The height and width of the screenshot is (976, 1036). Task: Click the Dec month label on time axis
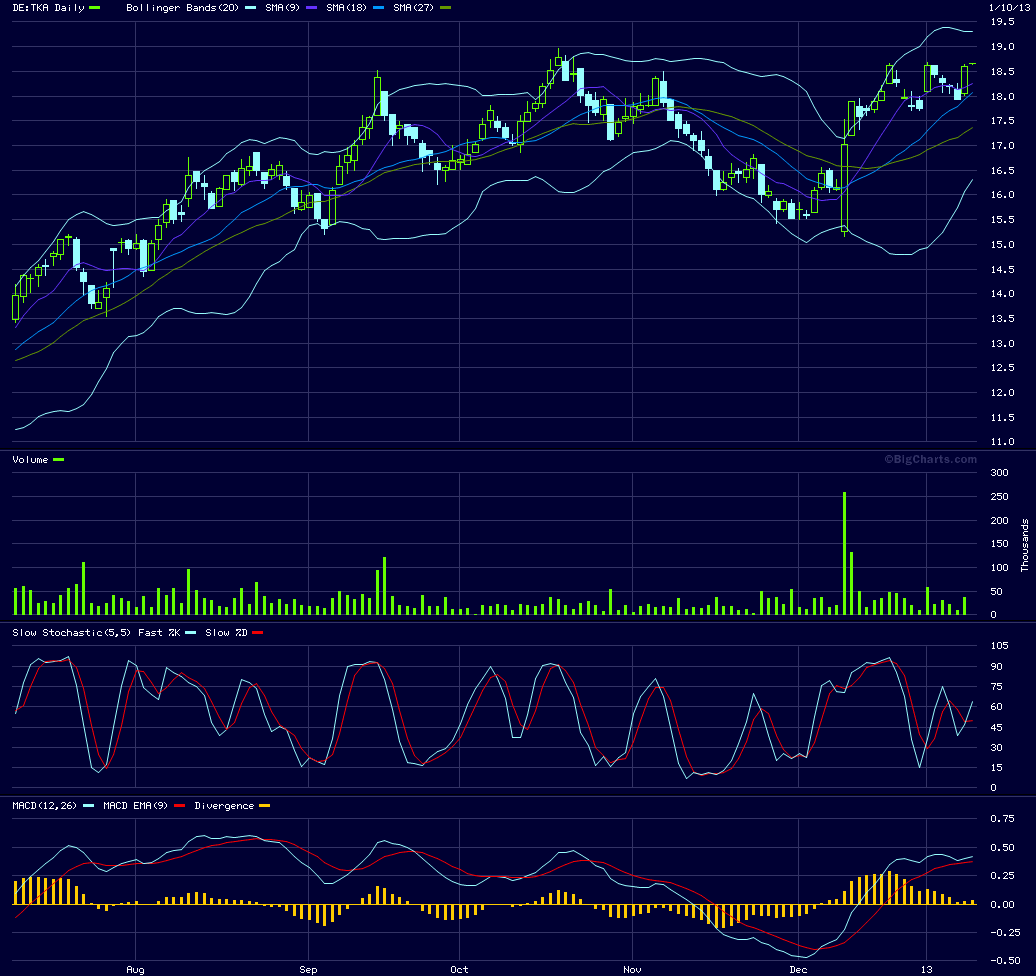tap(798, 969)
